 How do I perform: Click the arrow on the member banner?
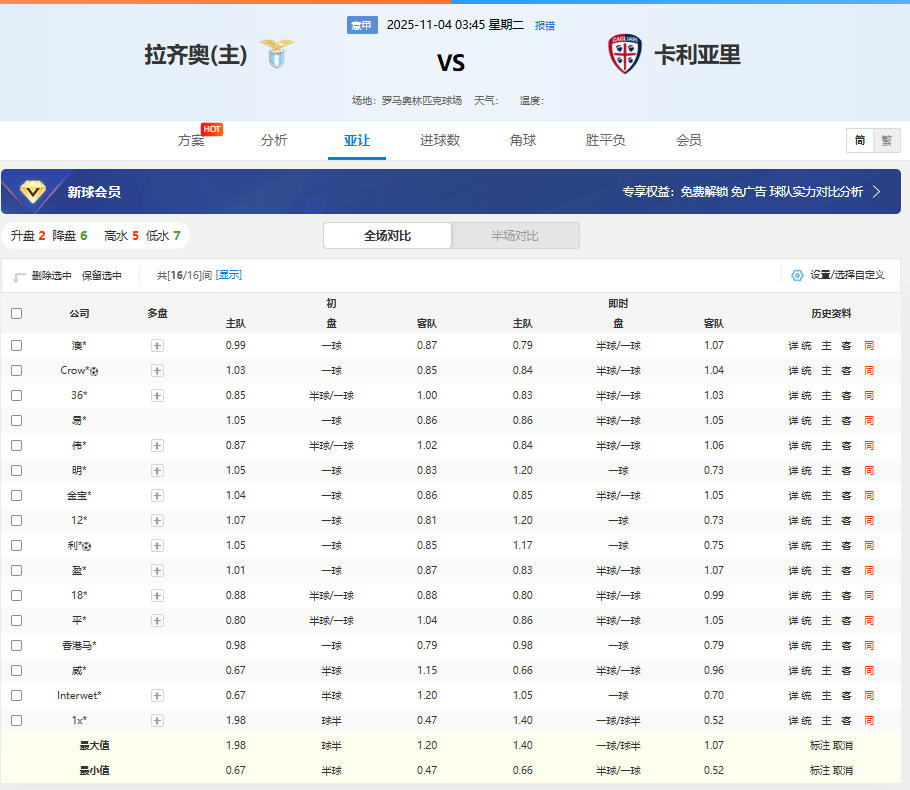point(877,191)
